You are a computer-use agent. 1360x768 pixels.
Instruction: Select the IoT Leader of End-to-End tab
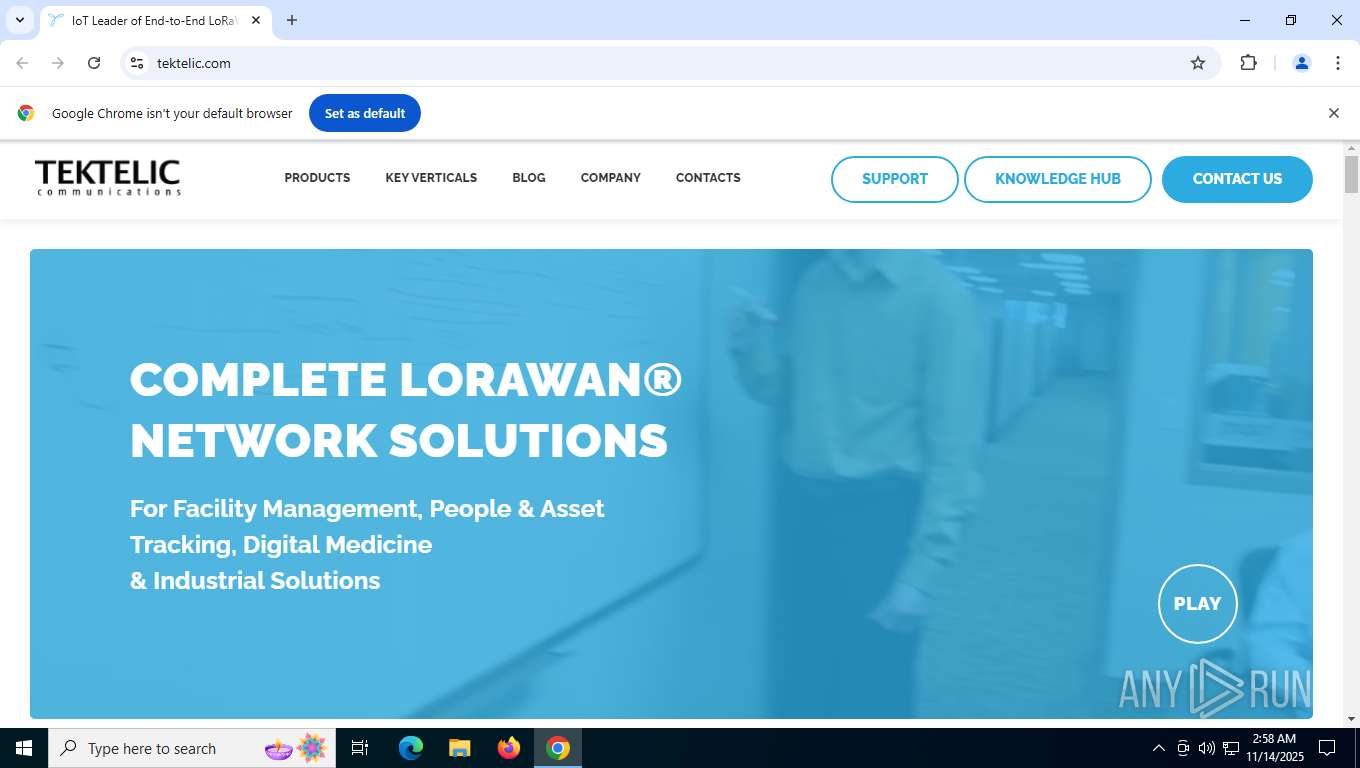(x=155, y=21)
